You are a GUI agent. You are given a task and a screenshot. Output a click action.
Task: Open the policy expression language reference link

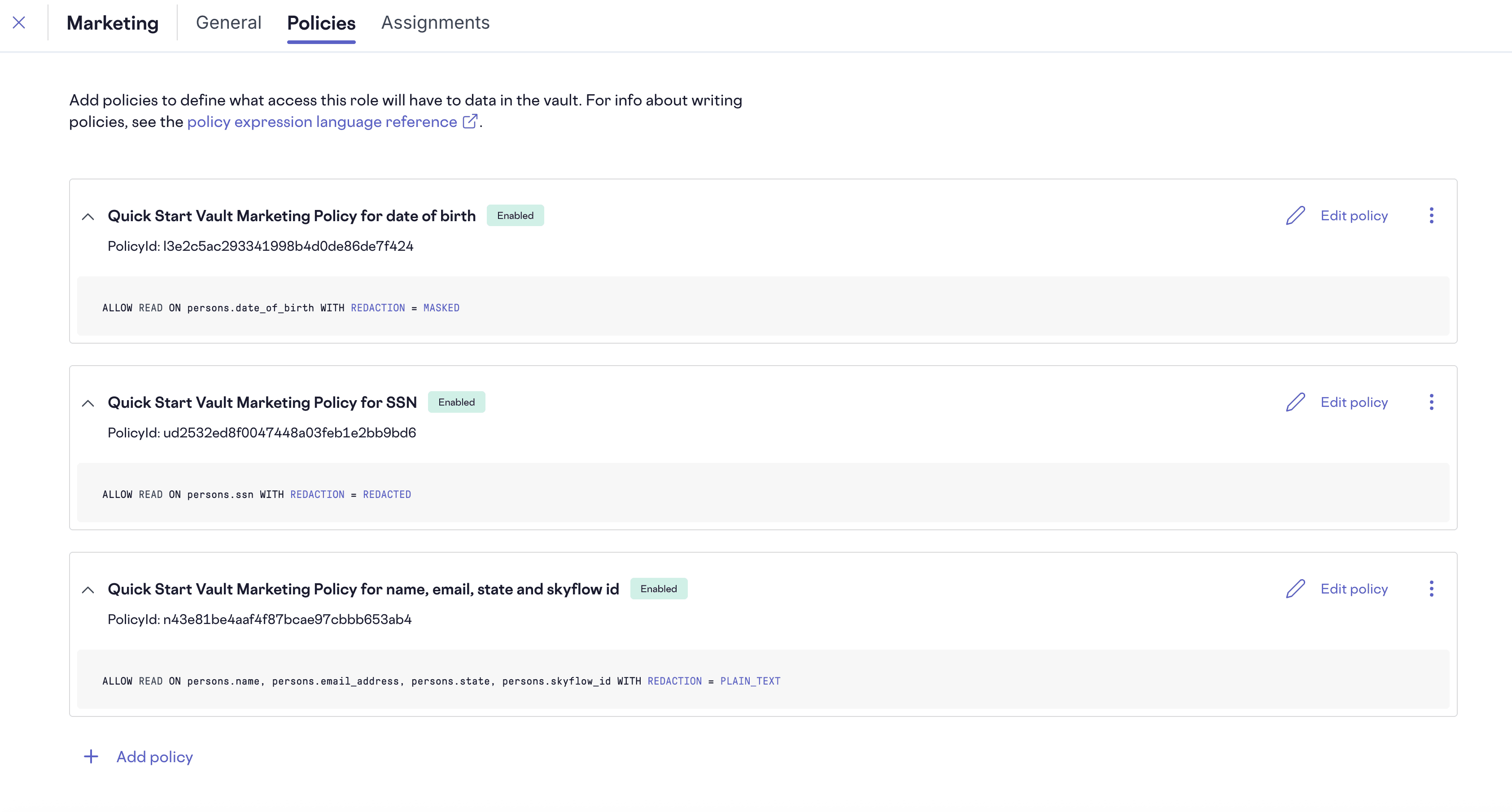coord(322,122)
